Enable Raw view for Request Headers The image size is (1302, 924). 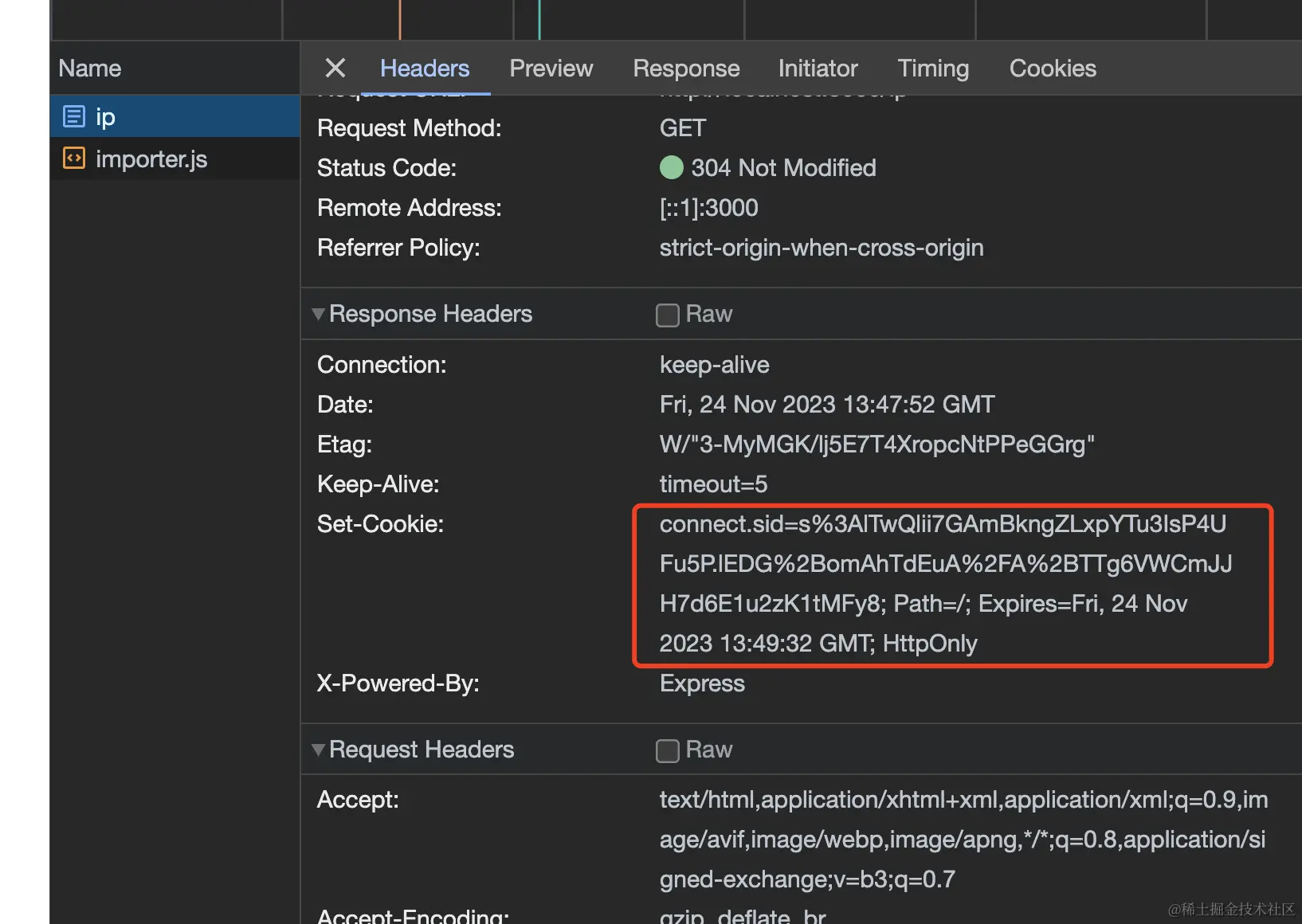[x=668, y=750]
